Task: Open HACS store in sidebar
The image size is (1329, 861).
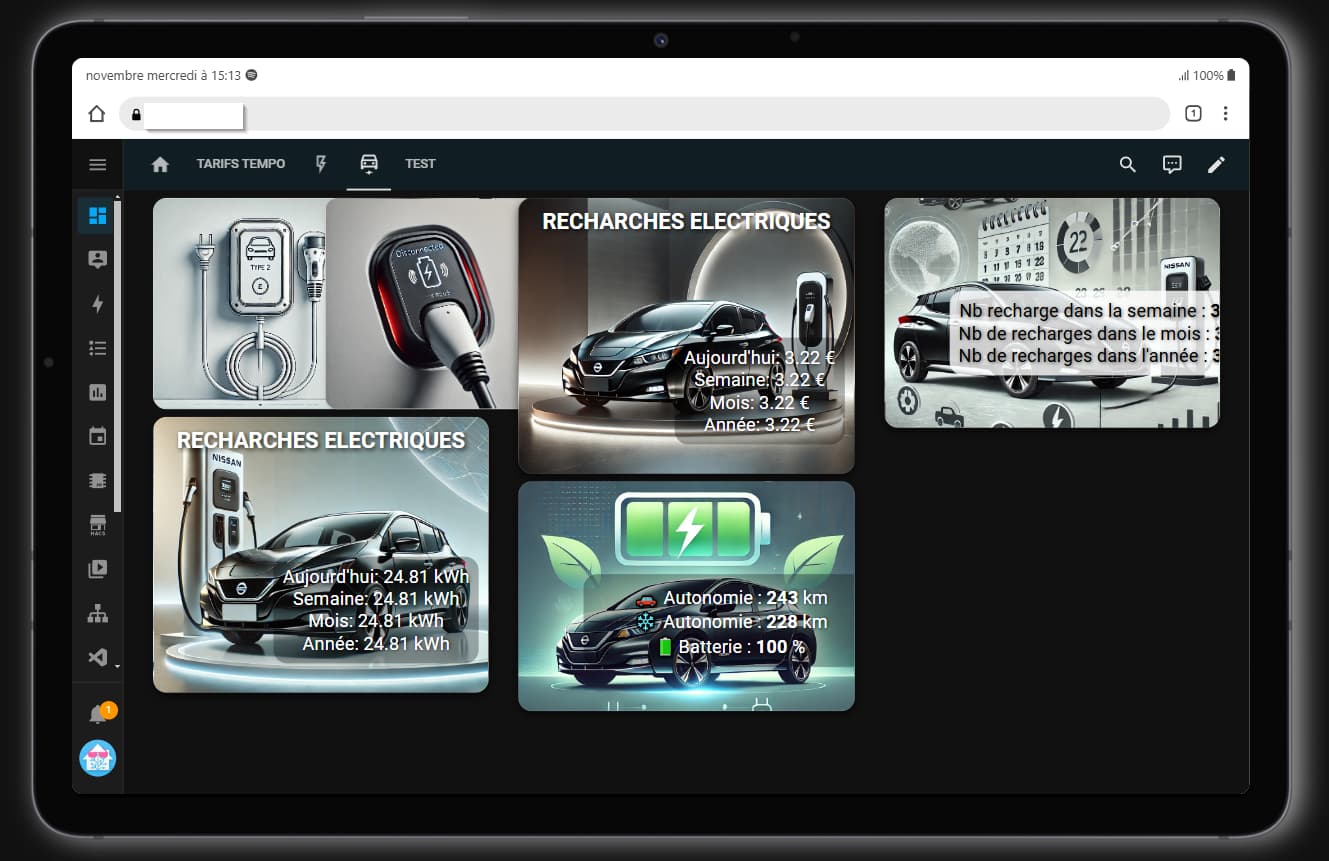Action: click(x=97, y=525)
